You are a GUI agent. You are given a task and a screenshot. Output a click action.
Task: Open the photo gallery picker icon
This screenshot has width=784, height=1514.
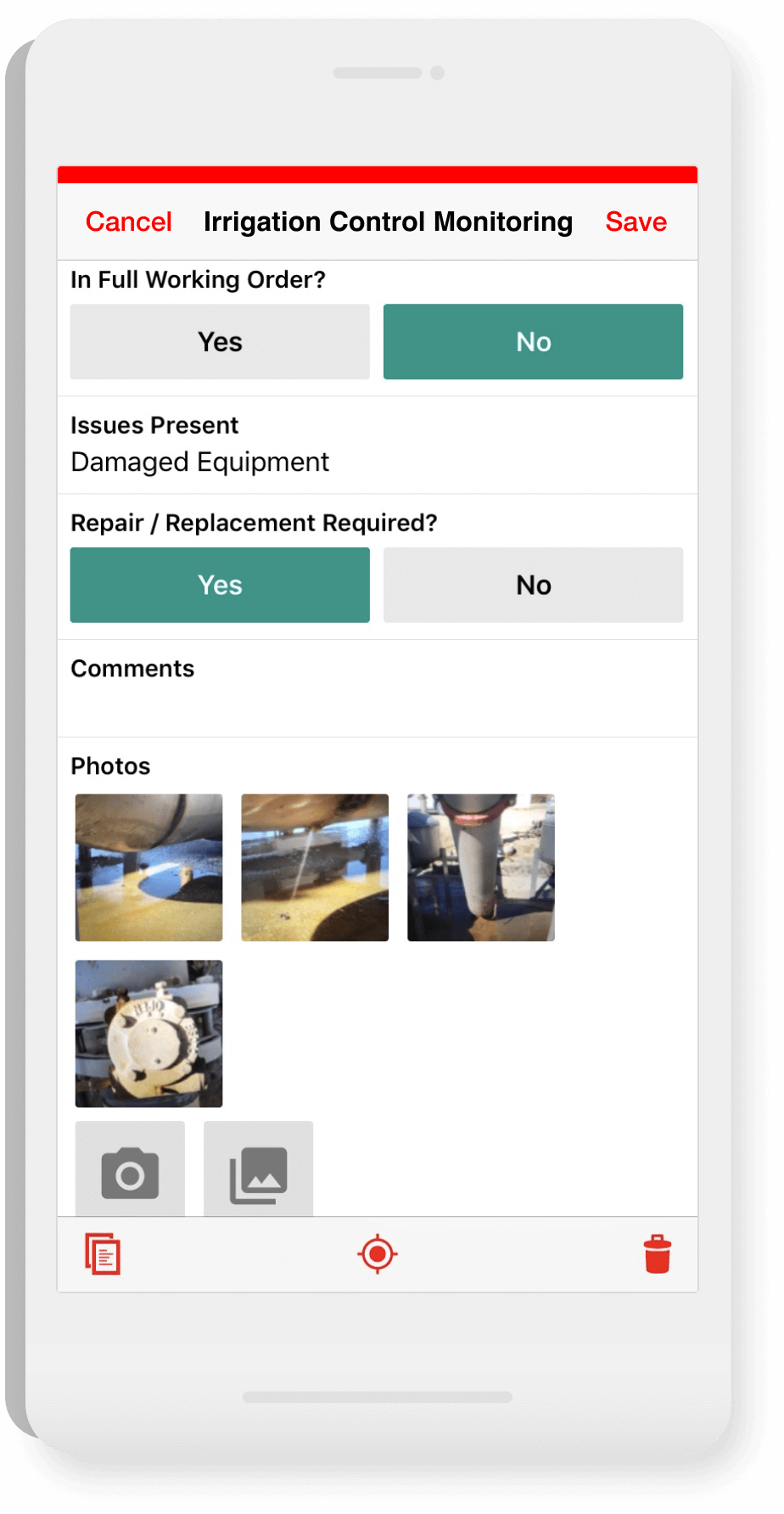coord(258,1169)
